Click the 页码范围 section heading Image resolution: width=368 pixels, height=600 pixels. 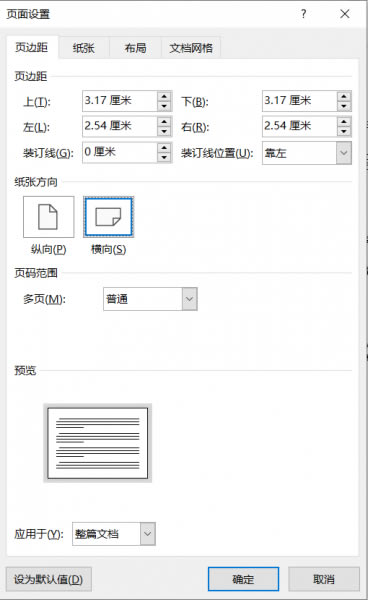pyautogui.click(x=36, y=273)
